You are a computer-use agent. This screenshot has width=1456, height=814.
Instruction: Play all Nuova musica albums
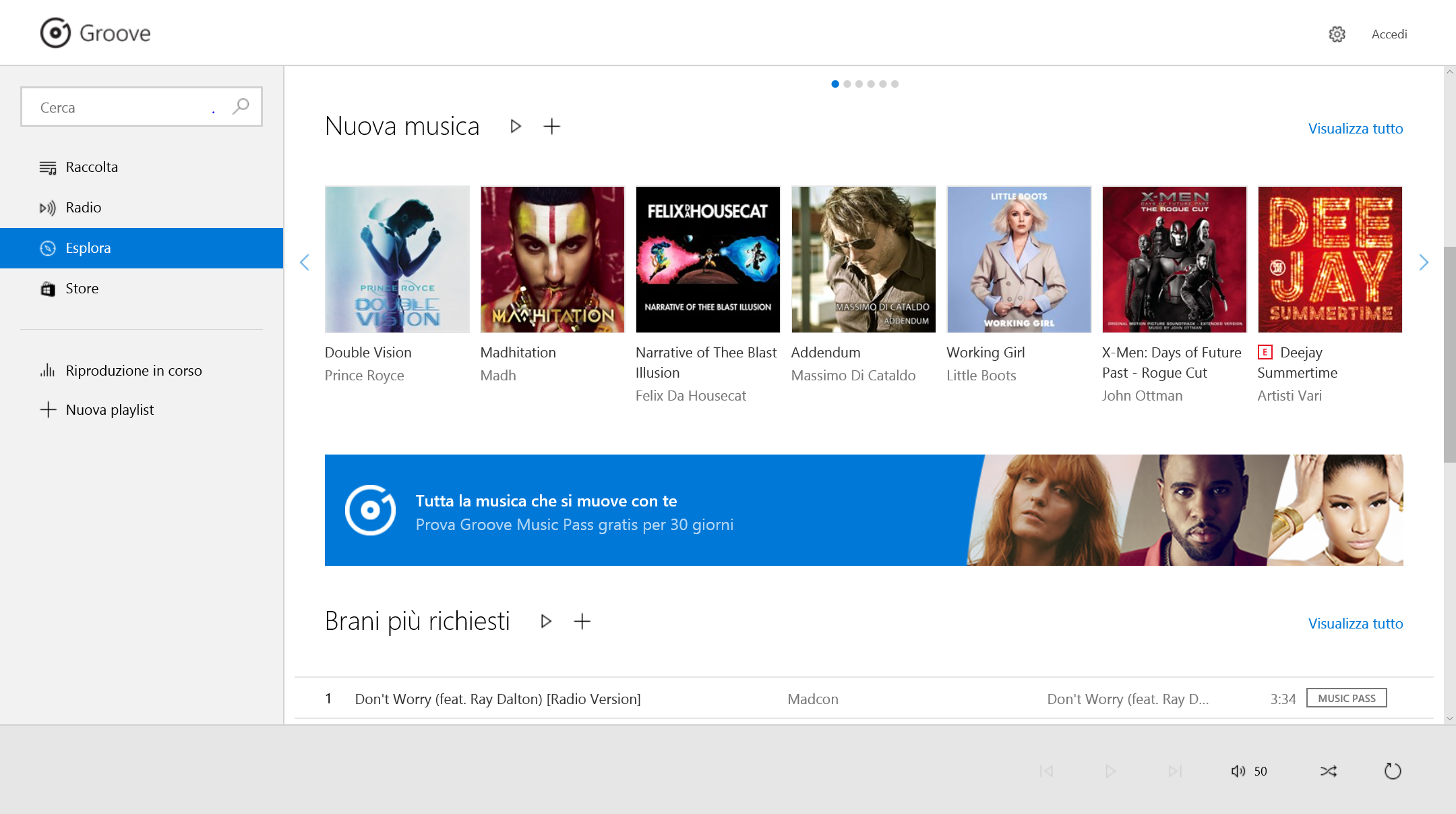[516, 126]
